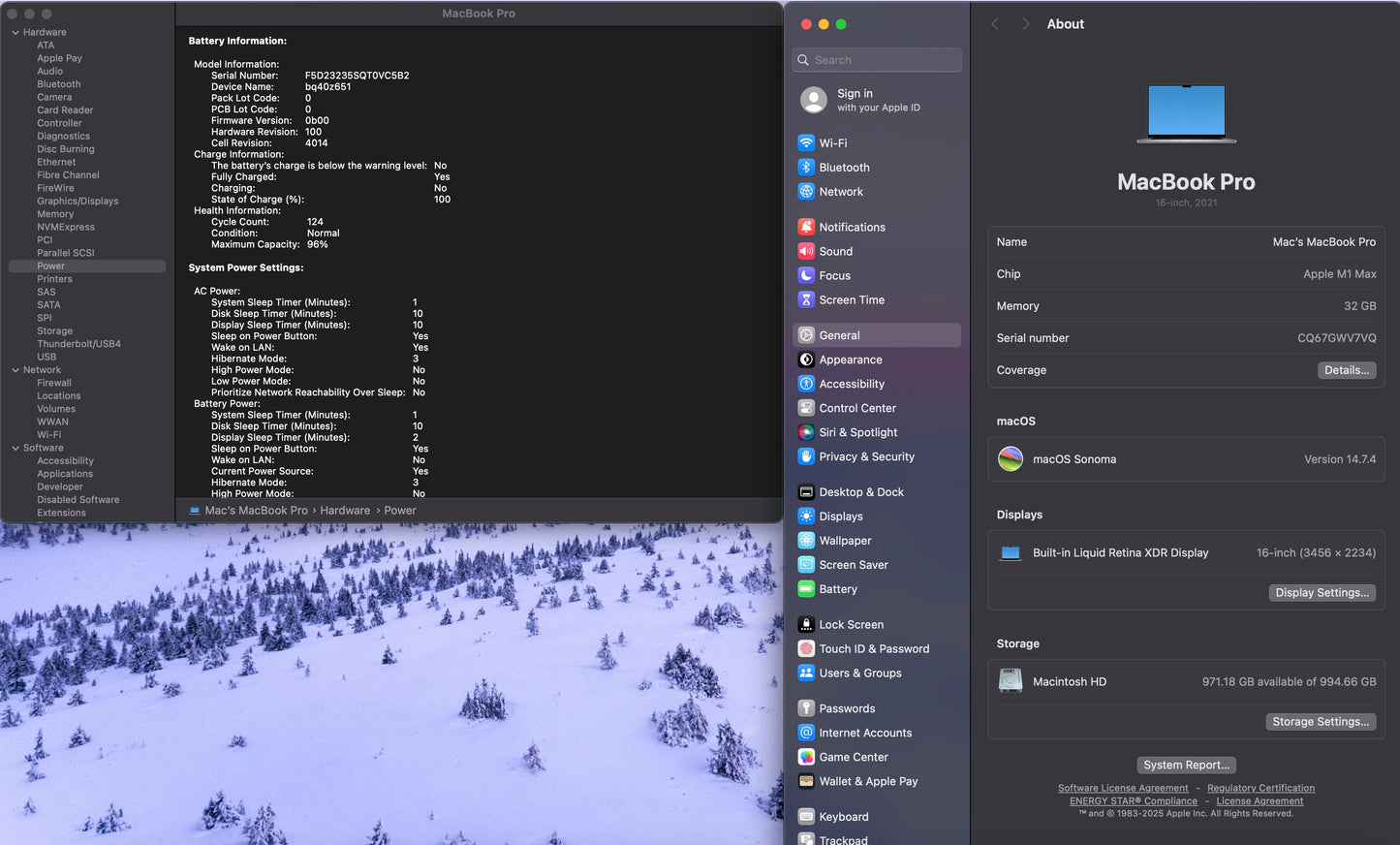Select the Siri & Spotlight icon
The image size is (1400, 845).
(x=806, y=432)
